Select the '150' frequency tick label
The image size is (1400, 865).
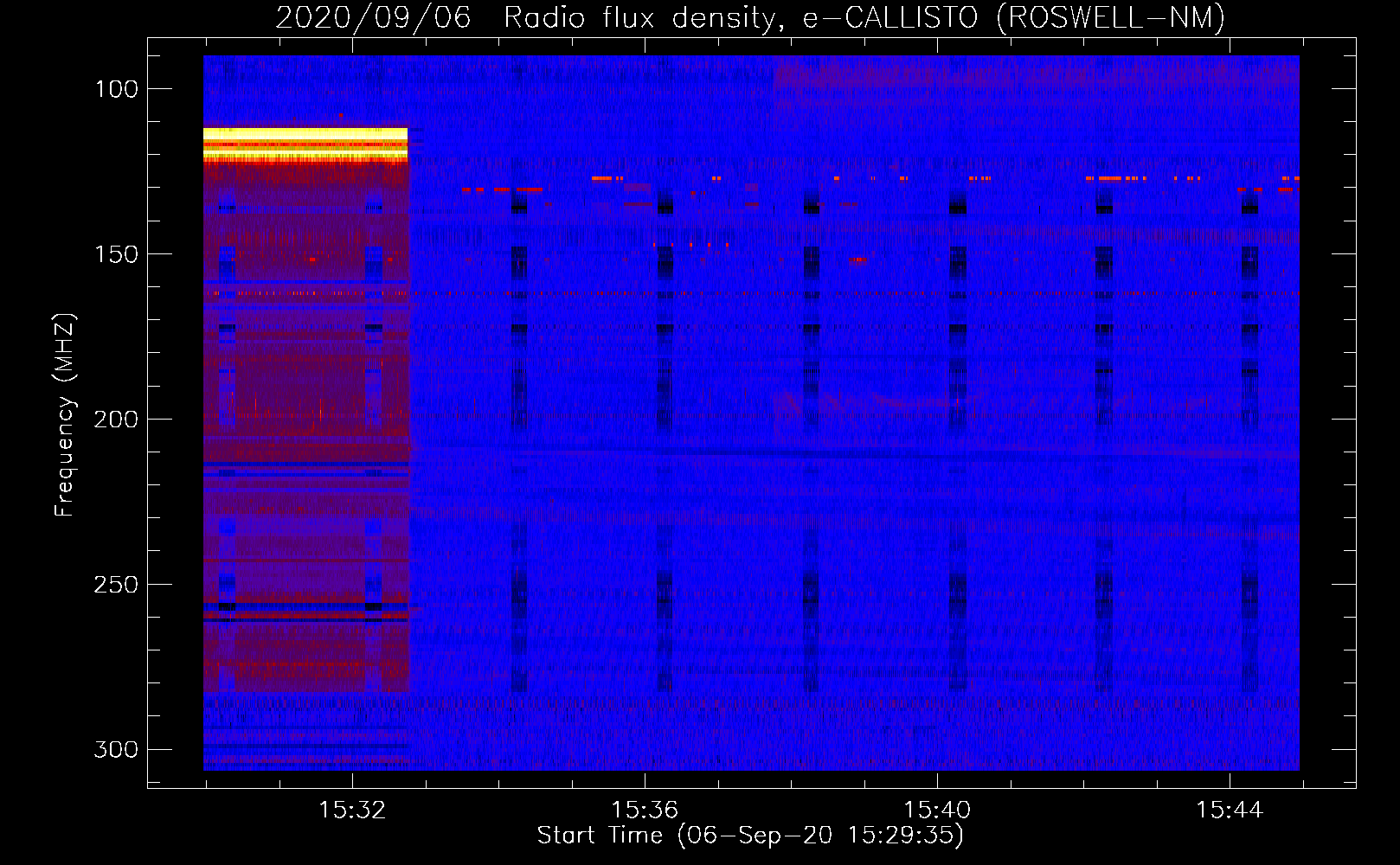pyautogui.click(x=116, y=254)
